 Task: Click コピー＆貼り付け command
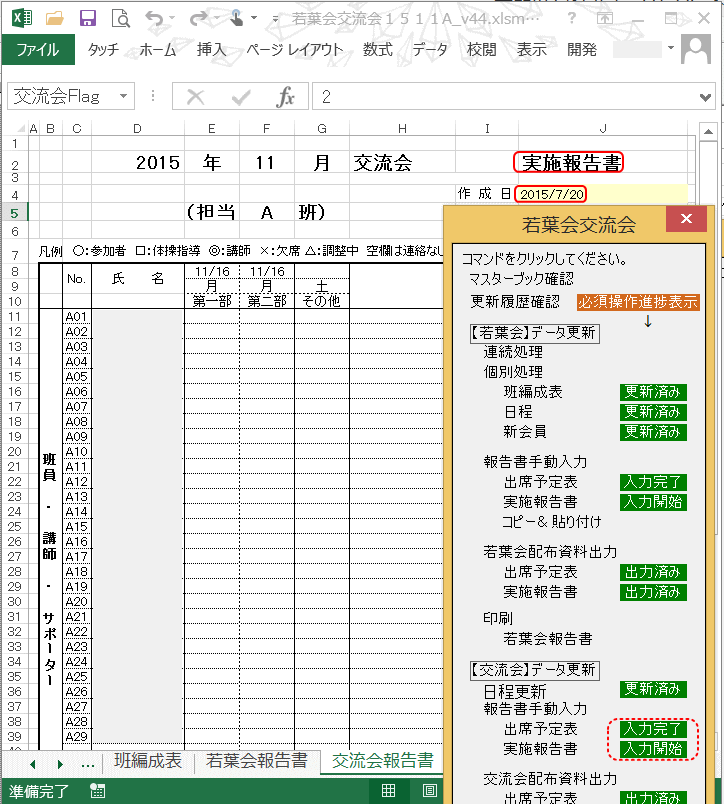coord(551,521)
